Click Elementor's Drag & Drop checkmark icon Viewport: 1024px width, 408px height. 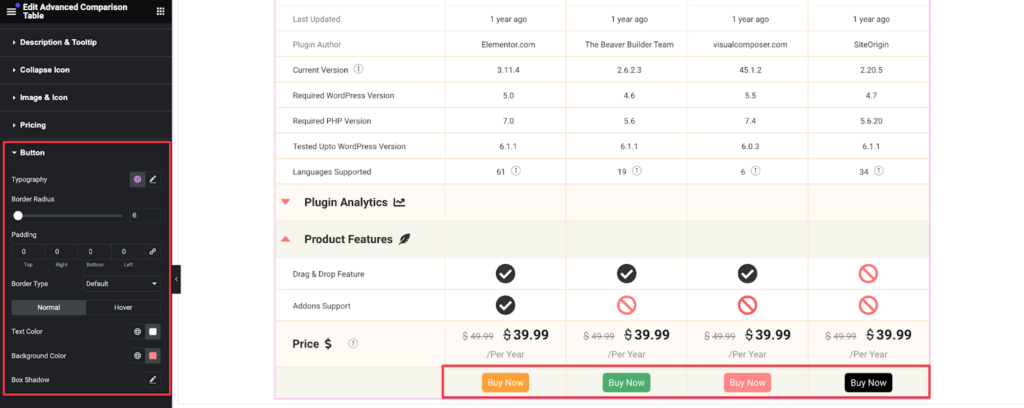point(505,274)
